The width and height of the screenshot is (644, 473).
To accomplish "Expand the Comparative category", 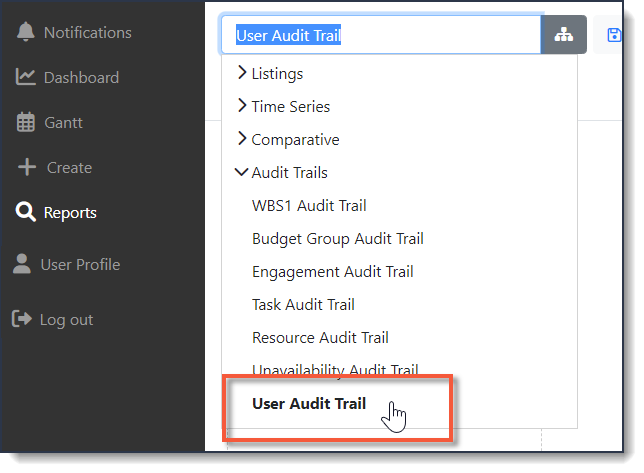I will (x=288, y=140).
